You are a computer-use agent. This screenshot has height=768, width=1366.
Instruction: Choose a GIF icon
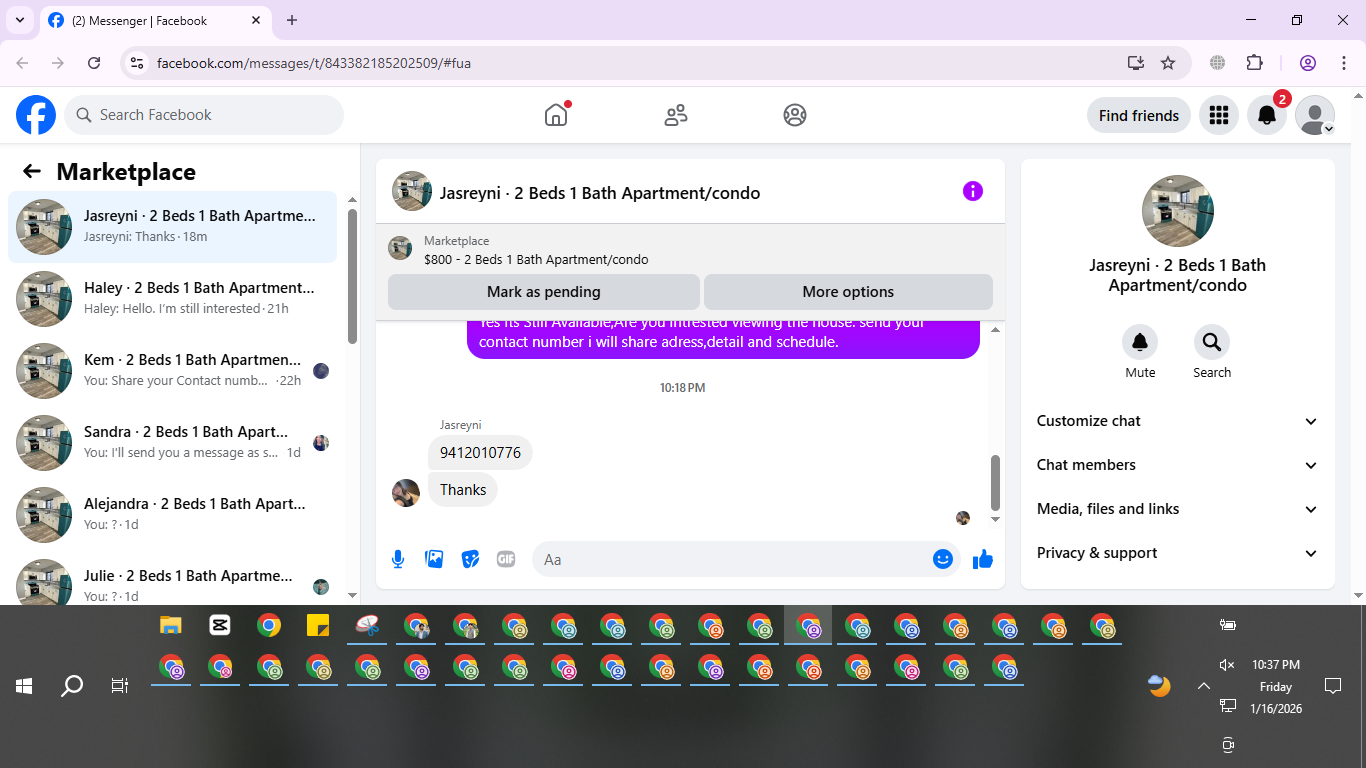coord(506,559)
